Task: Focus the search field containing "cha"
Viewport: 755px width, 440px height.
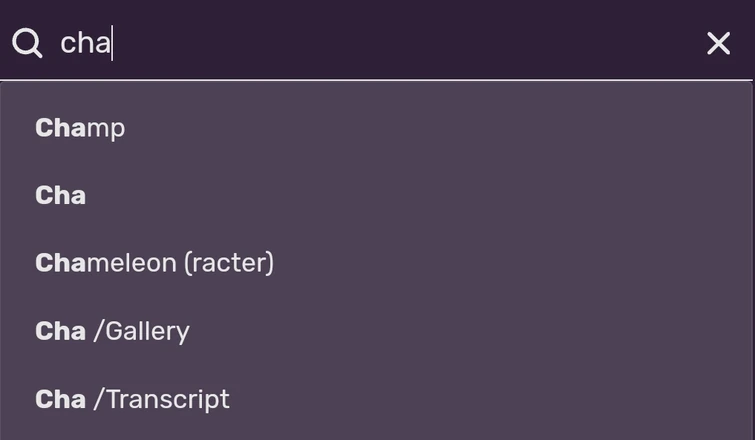Action: 380,43
